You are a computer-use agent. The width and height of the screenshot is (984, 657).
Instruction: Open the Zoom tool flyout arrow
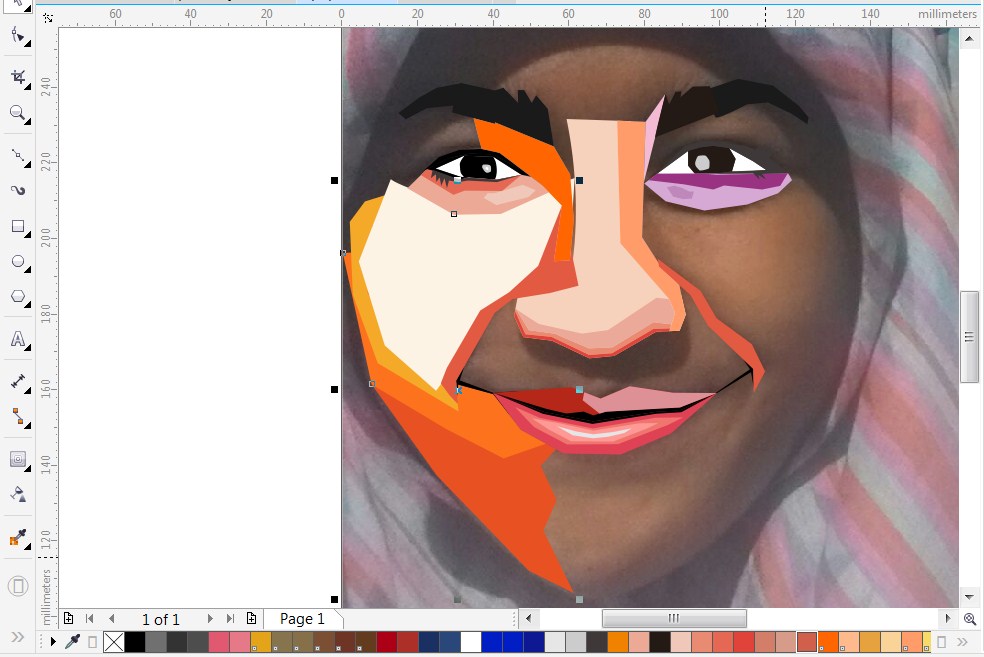(x=26, y=122)
